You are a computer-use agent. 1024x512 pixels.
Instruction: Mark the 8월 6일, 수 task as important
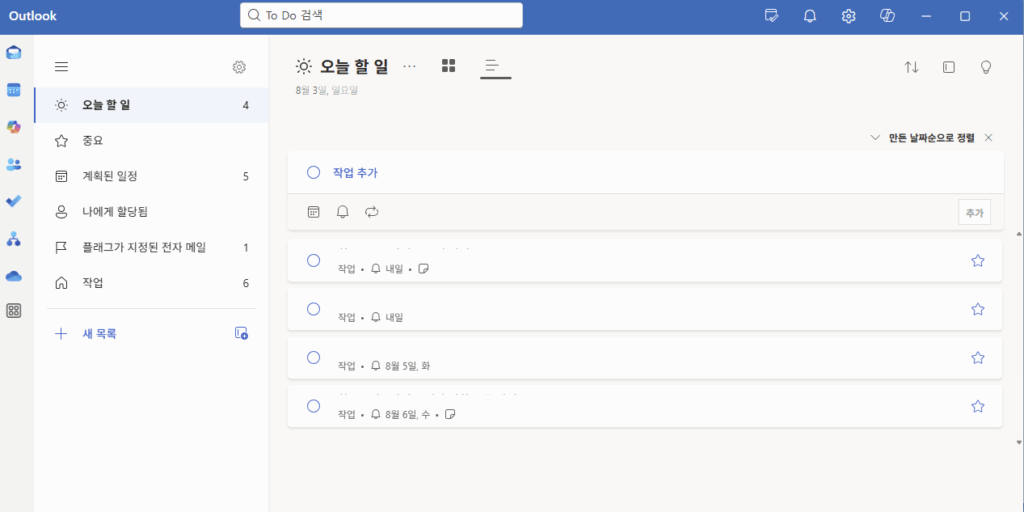click(x=978, y=406)
